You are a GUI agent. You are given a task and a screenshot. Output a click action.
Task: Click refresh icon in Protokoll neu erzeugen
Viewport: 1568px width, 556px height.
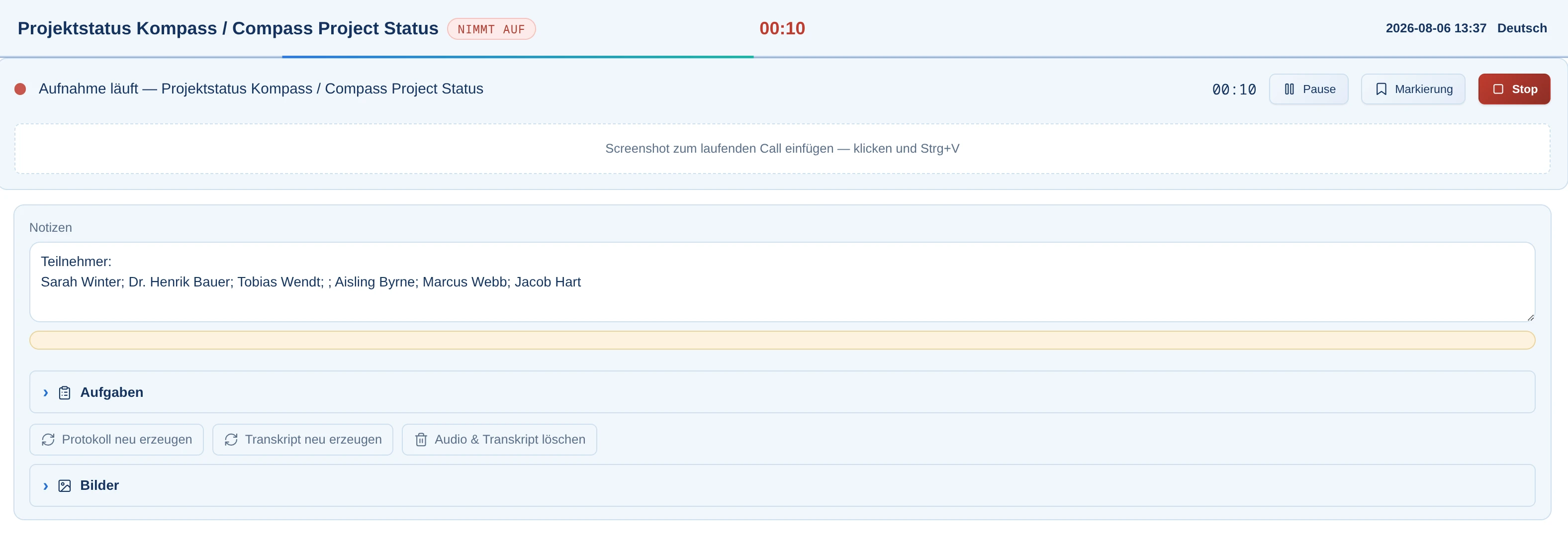tap(48, 440)
